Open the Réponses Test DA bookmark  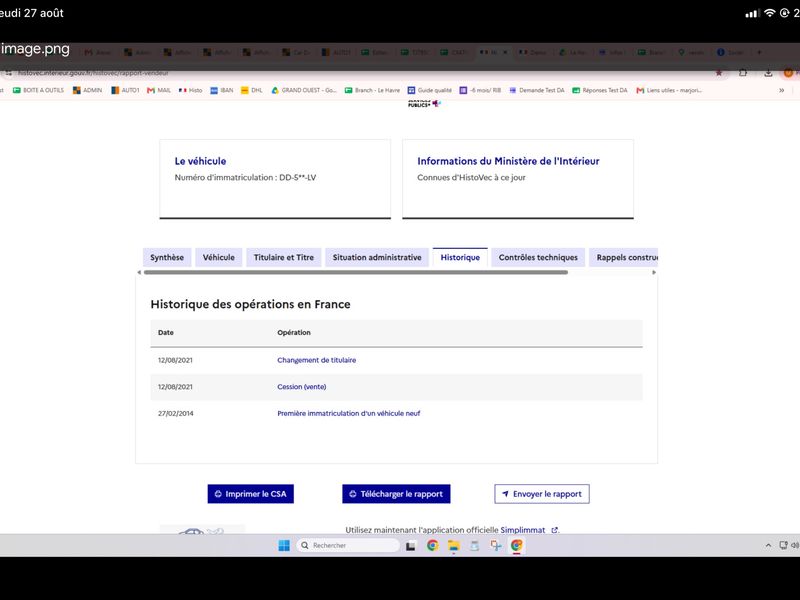599,90
